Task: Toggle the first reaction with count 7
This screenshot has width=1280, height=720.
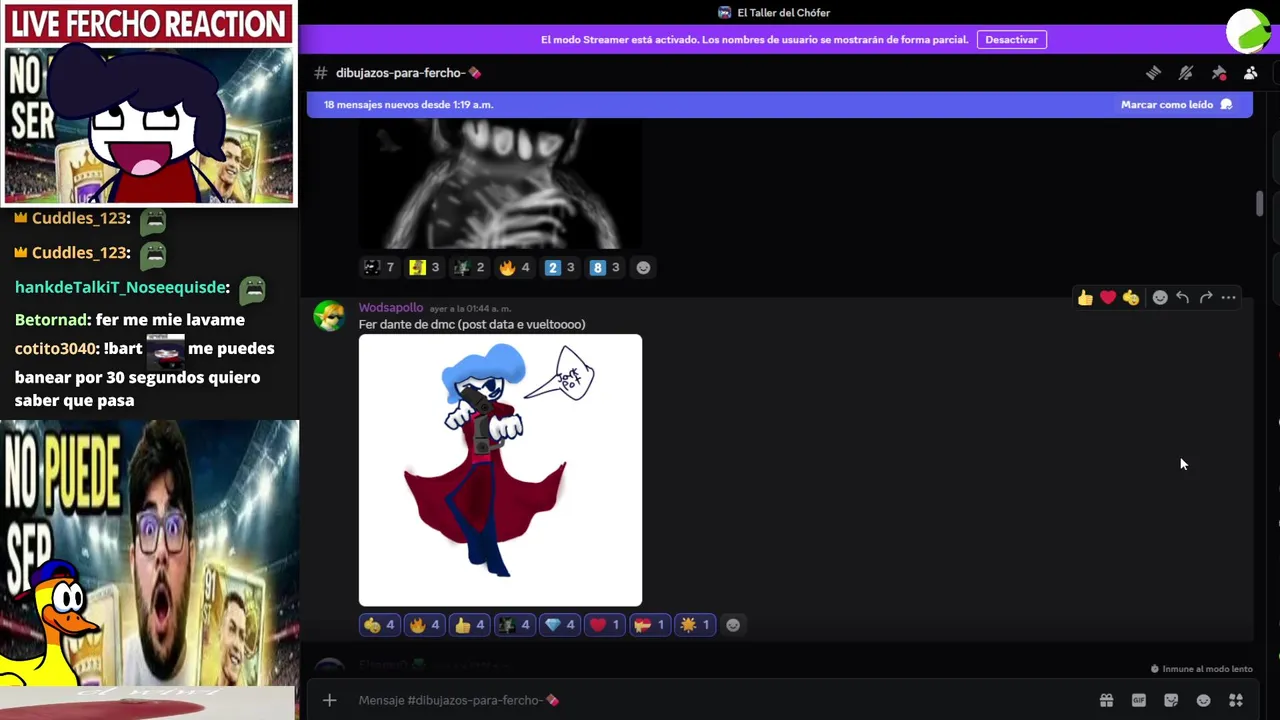Action: click(x=379, y=267)
